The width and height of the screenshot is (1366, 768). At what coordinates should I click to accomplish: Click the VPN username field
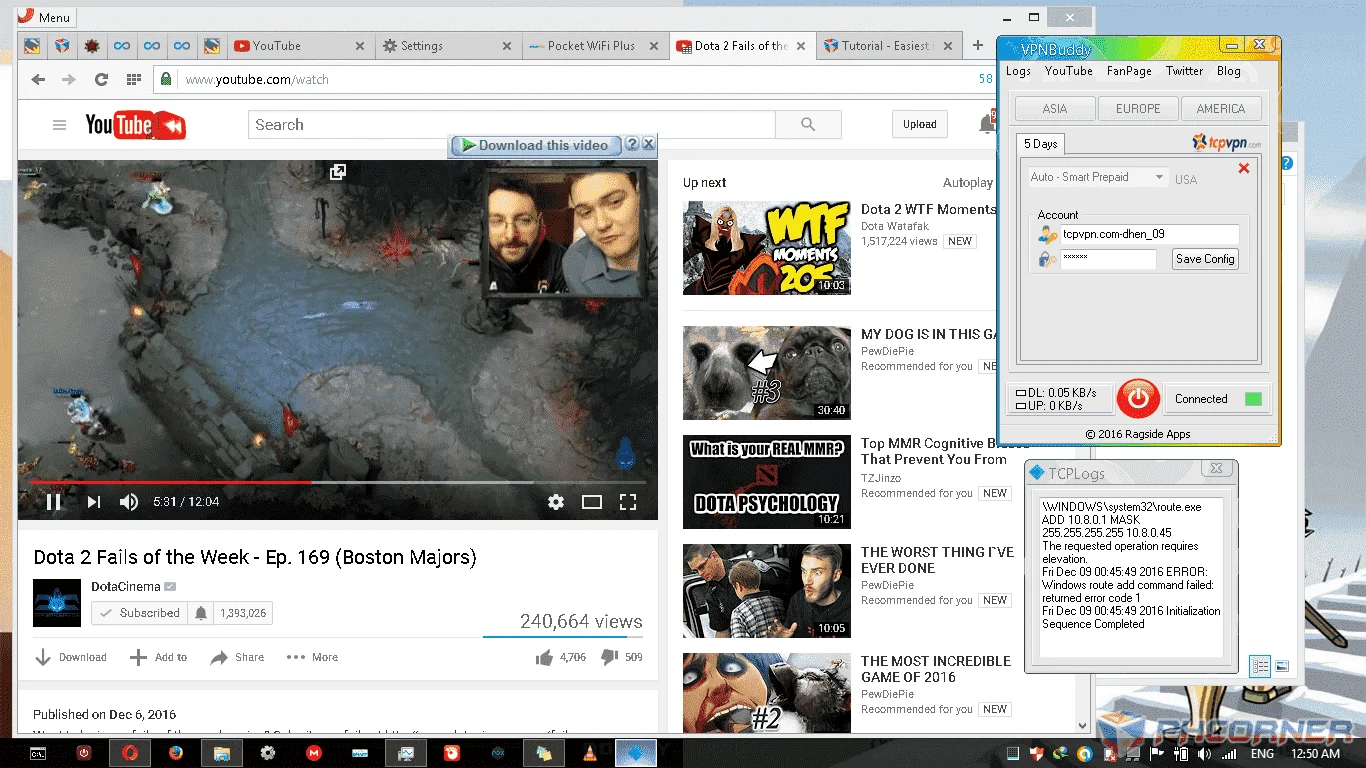point(1149,234)
